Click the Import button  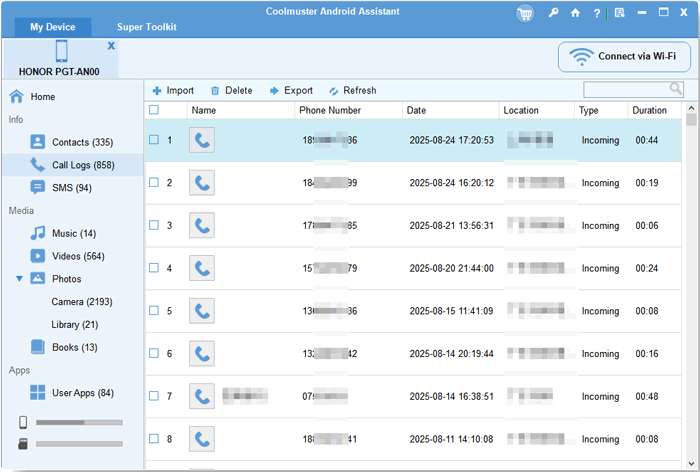coord(173,91)
